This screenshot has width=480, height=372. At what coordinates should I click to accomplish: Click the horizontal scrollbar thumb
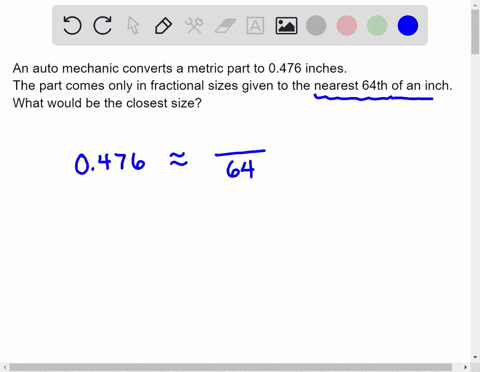coord(230,367)
